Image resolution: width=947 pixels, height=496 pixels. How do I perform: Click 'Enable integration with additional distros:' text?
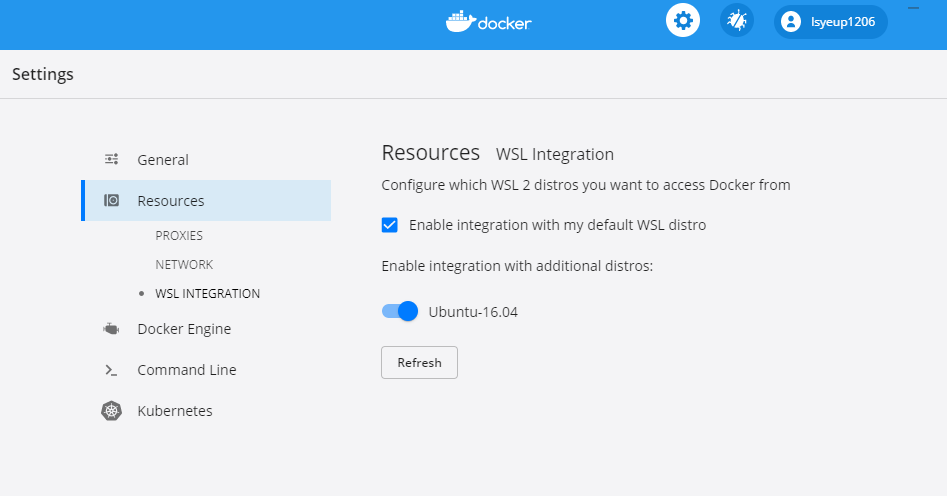tap(517, 266)
